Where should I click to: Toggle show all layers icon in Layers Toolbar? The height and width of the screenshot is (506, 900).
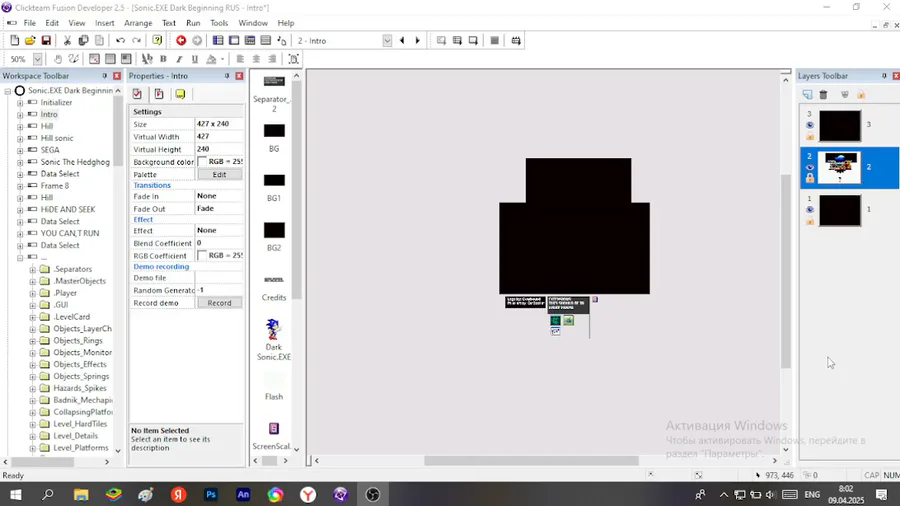pos(844,95)
